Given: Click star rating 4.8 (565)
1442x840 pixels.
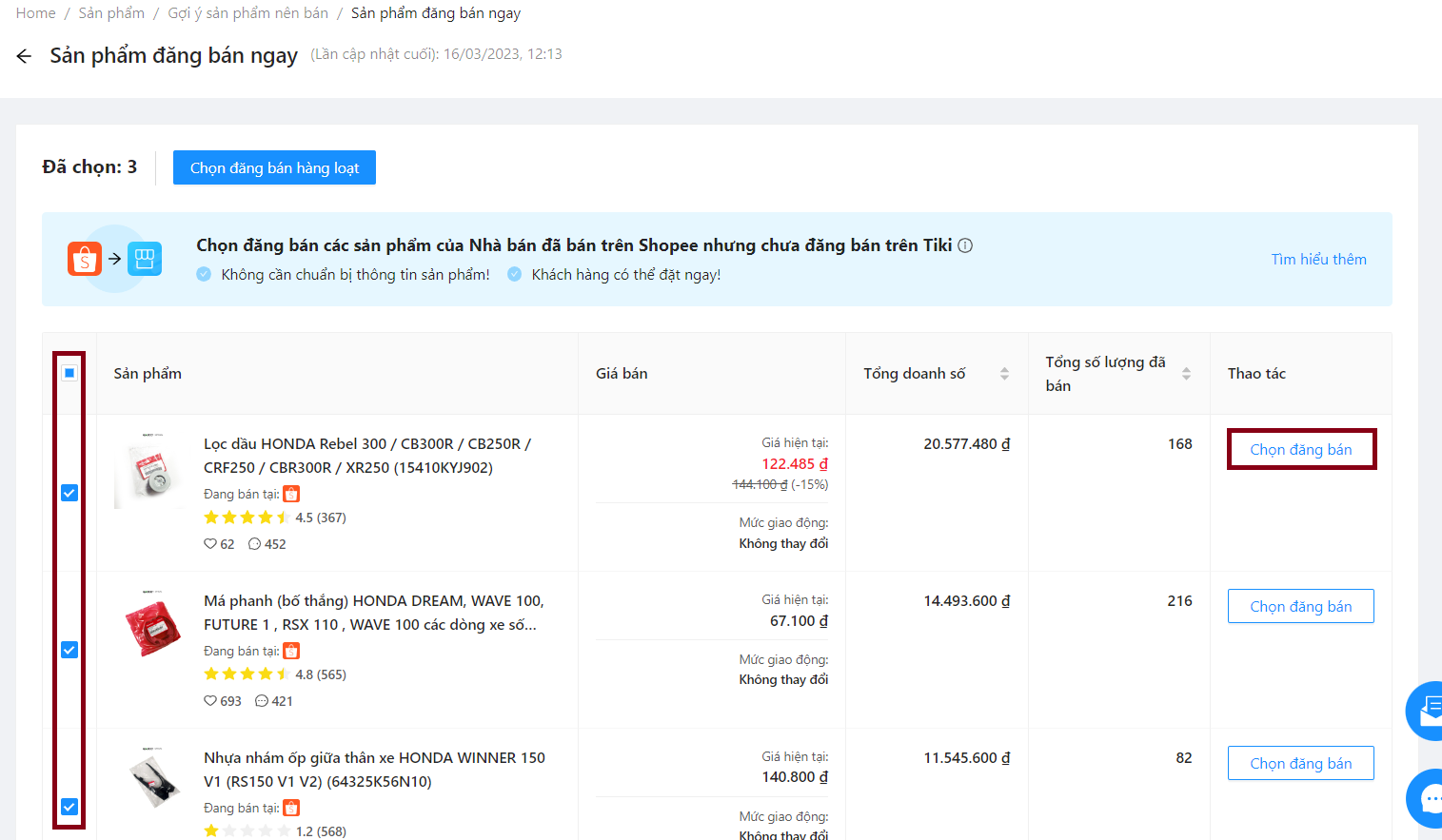Looking at the screenshot, I should point(275,674).
